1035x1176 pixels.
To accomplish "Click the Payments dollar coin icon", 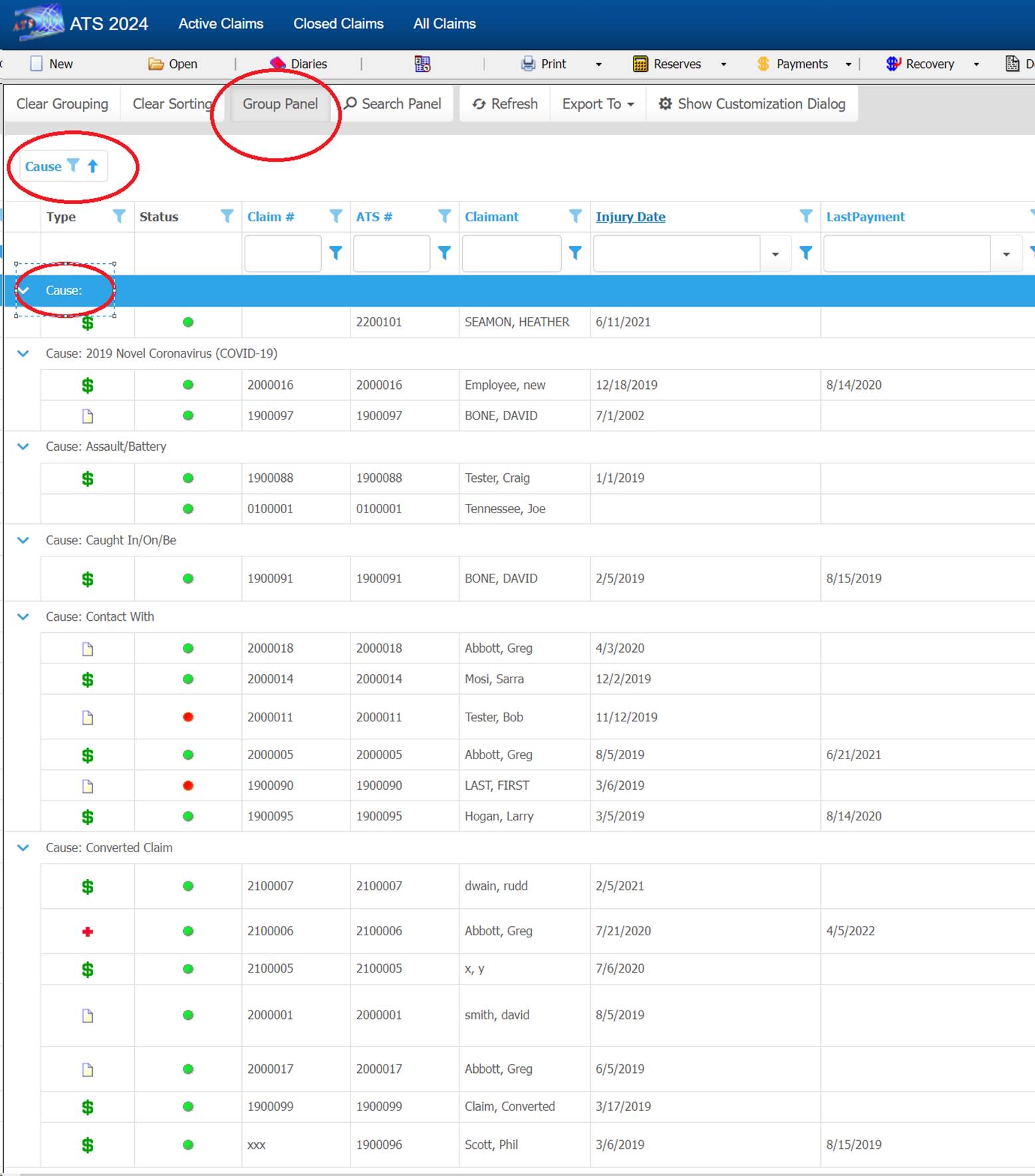I will click(x=763, y=64).
